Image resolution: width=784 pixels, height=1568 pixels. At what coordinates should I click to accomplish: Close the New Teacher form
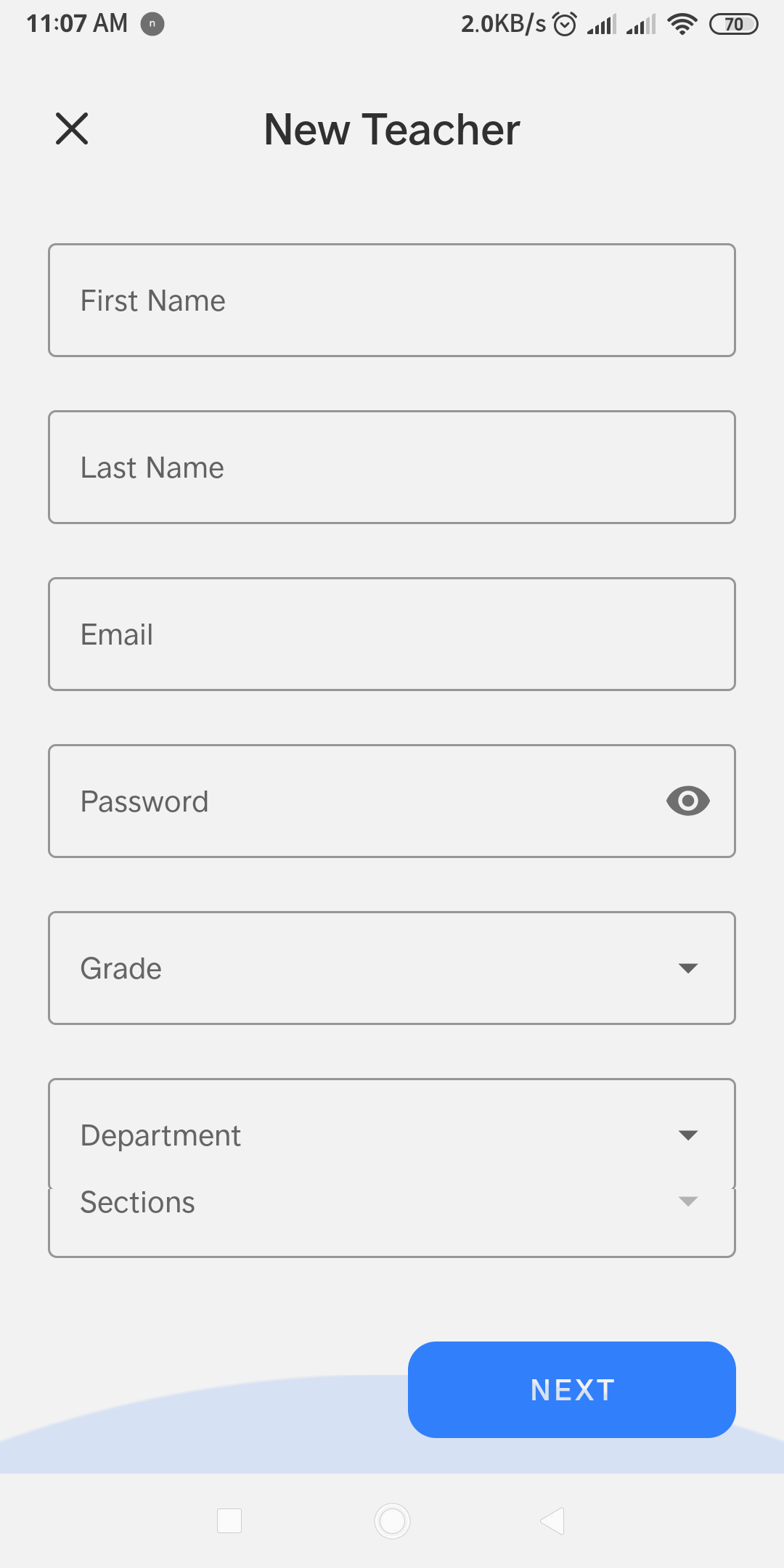point(72,128)
